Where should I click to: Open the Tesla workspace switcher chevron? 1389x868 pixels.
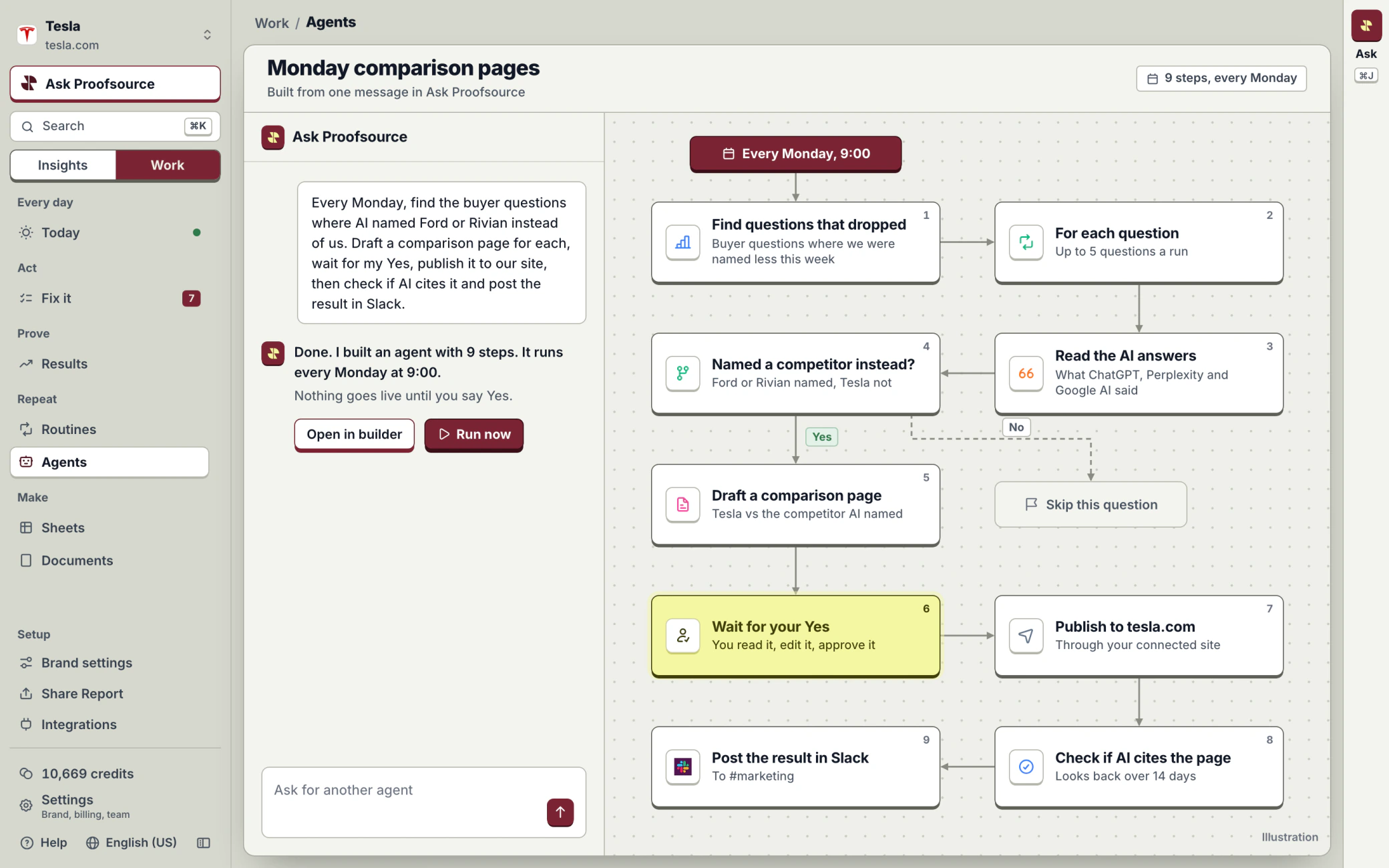(207, 35)
